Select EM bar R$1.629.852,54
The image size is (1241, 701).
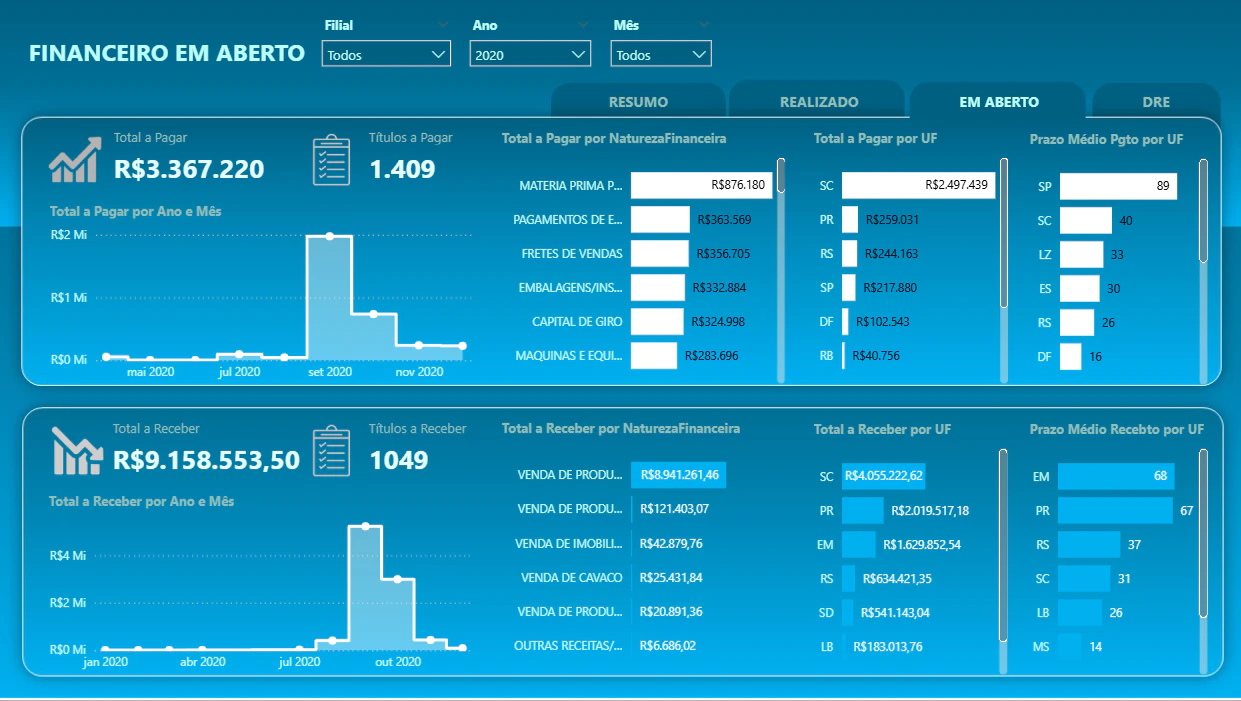pos(859,544)
